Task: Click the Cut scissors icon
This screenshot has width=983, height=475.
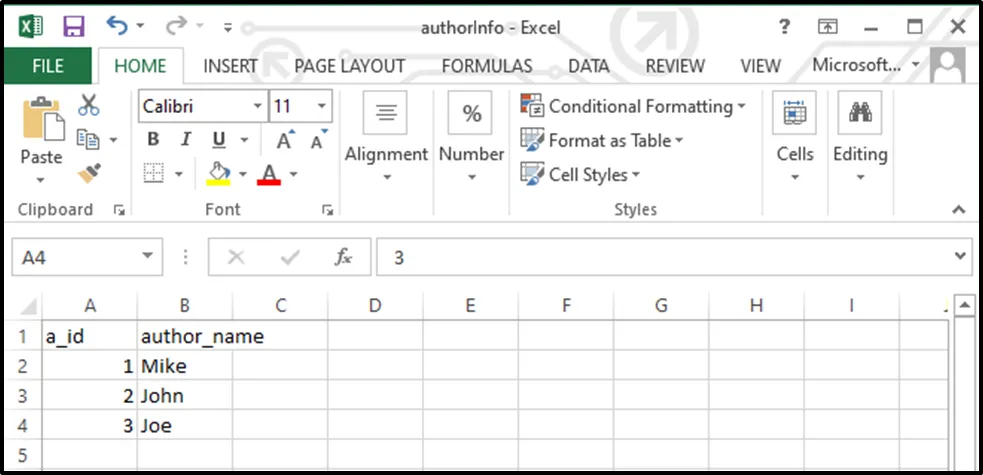Action: coord(89,105)
